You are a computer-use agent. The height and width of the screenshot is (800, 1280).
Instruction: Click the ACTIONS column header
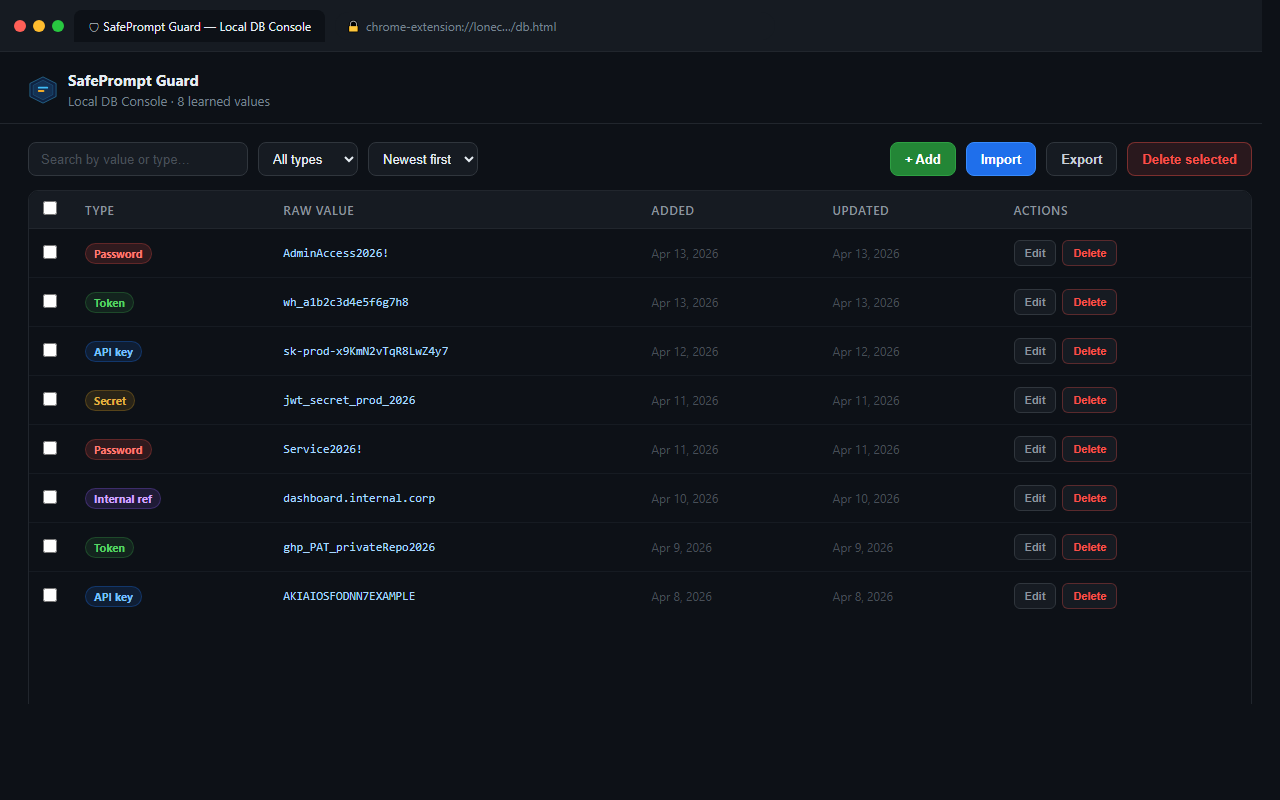1040,211
